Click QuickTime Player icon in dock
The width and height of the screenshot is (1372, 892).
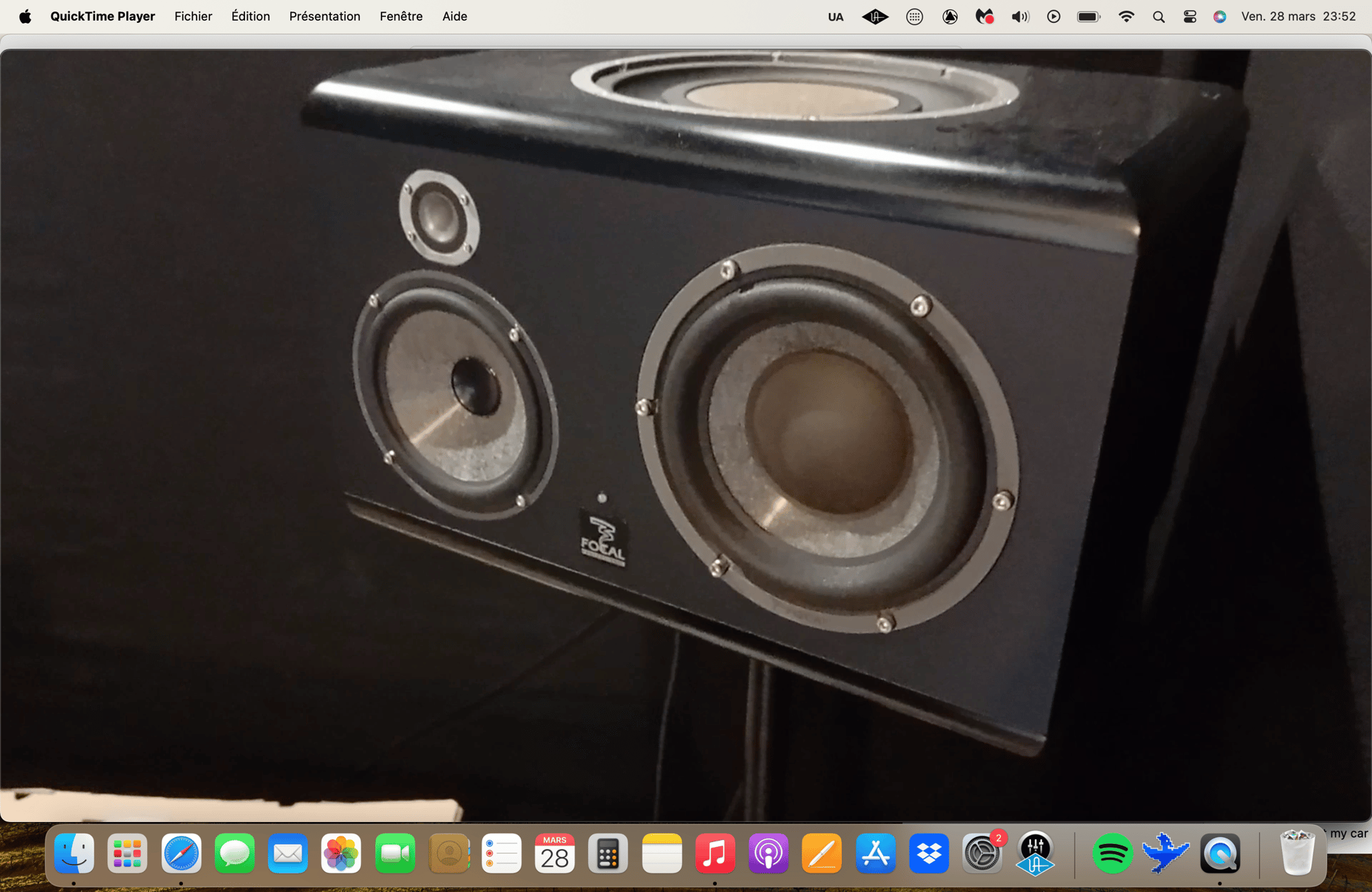1220,853
